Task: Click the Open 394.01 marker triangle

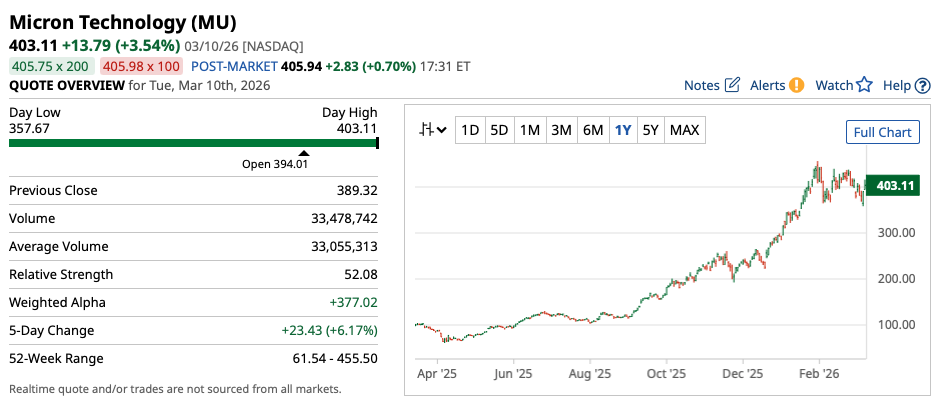Action: pos(304,153)
